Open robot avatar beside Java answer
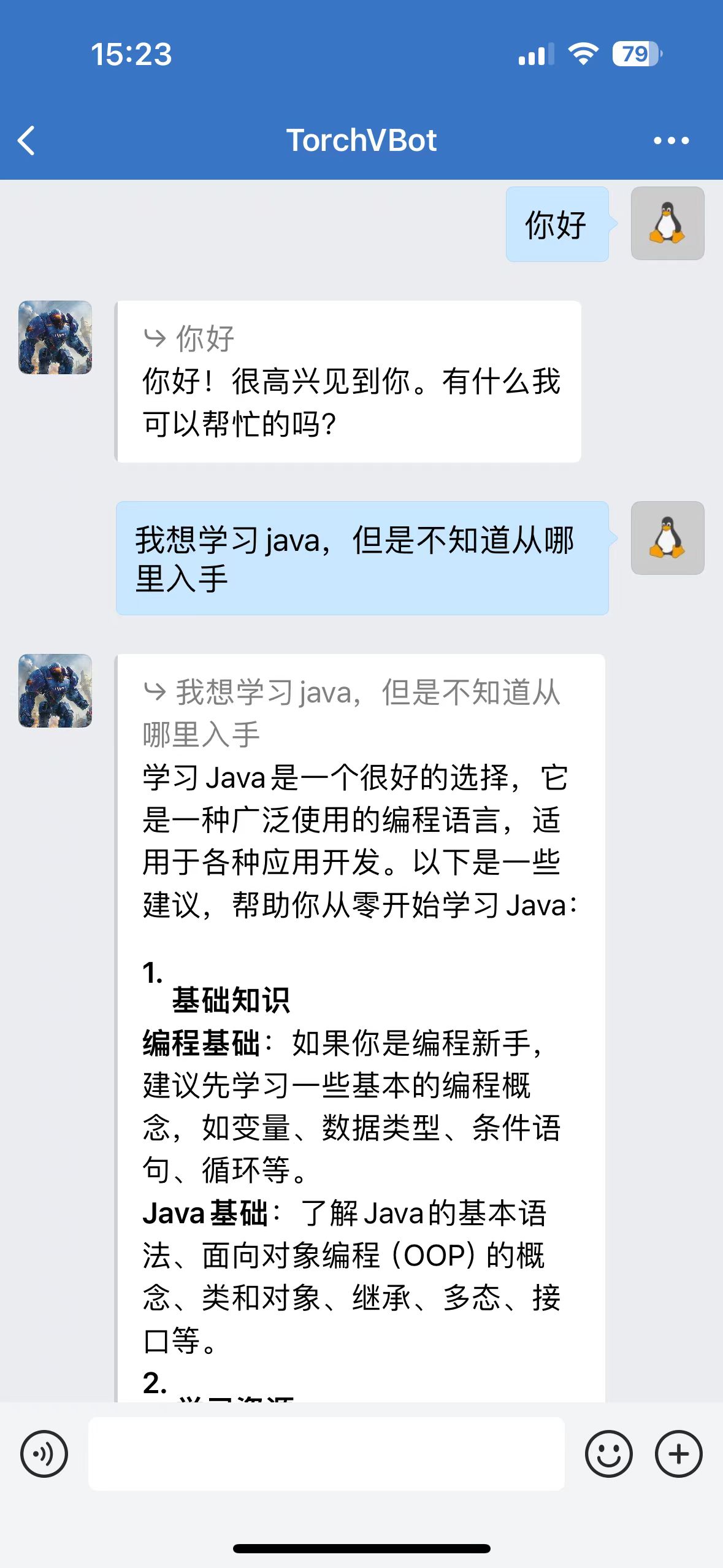The width and height of the screenshot is (723, 1568). pyautogui.click(x=55, y=691)
